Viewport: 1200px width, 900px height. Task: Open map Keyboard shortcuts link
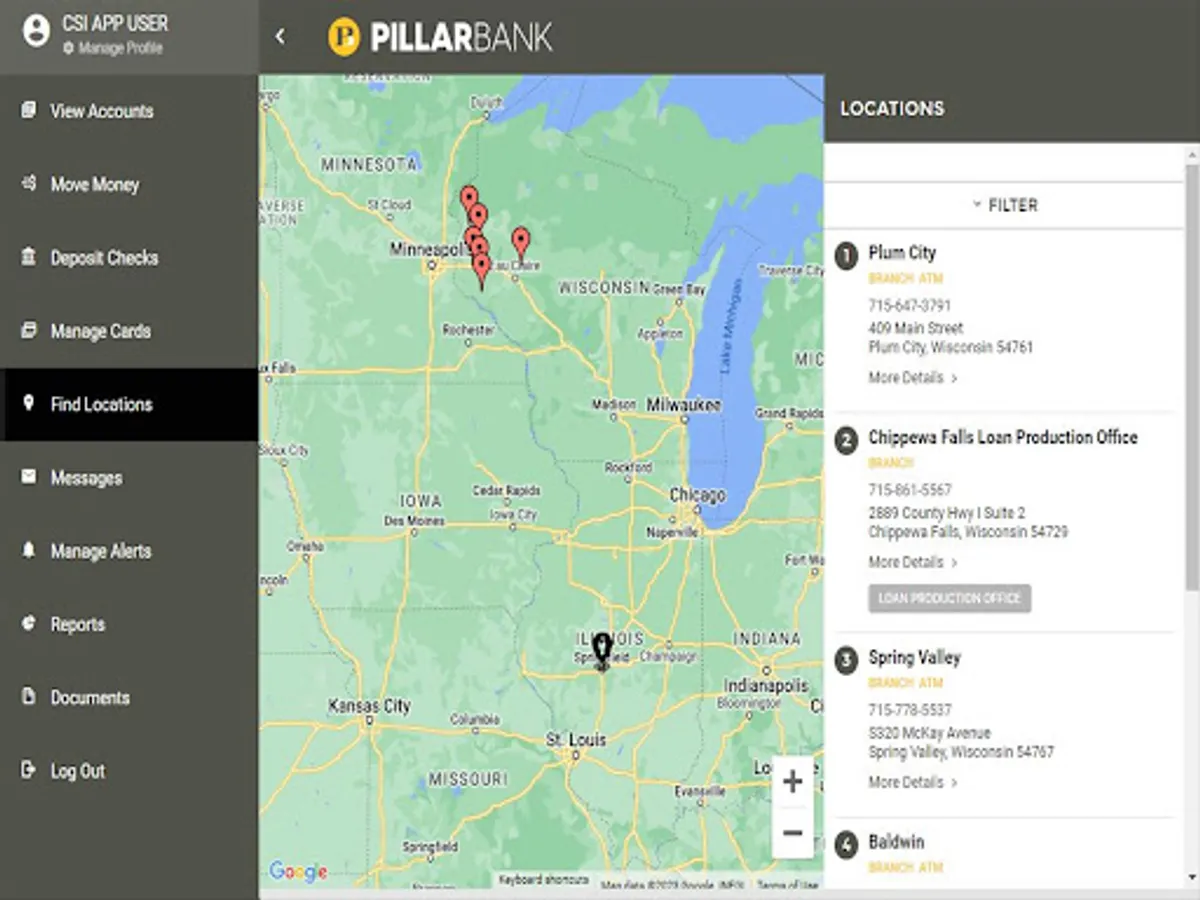pyautogui.click(x=543, y=880)
